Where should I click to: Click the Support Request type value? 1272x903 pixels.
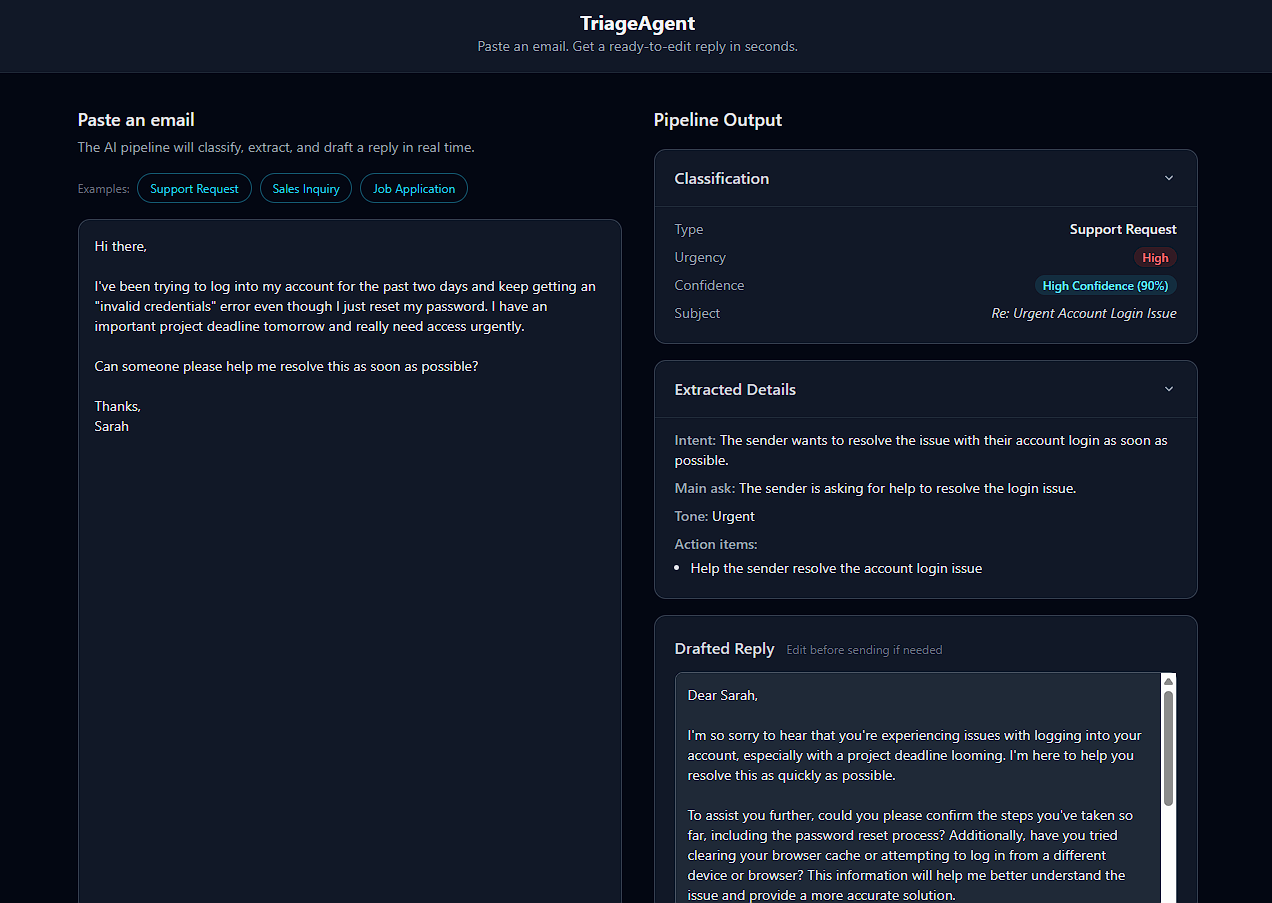pos(1122,229)
